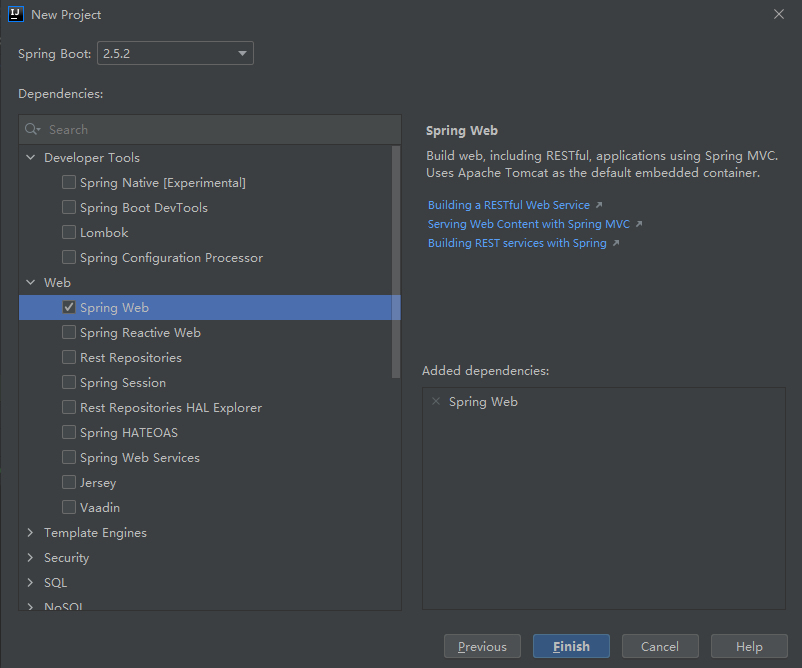
Task: Check the Spring Reactive Web option
Action: (69, 332)
